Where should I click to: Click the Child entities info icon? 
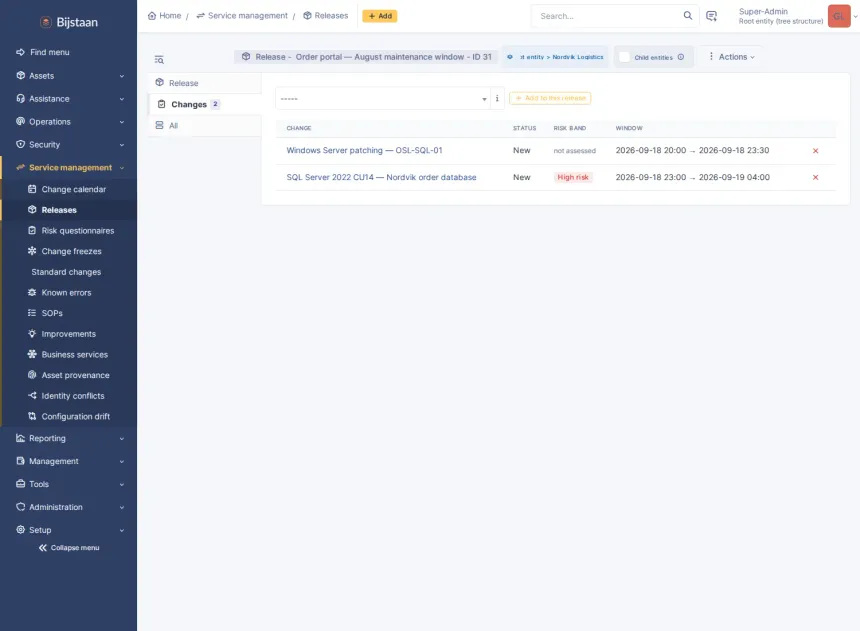point(681,57)
